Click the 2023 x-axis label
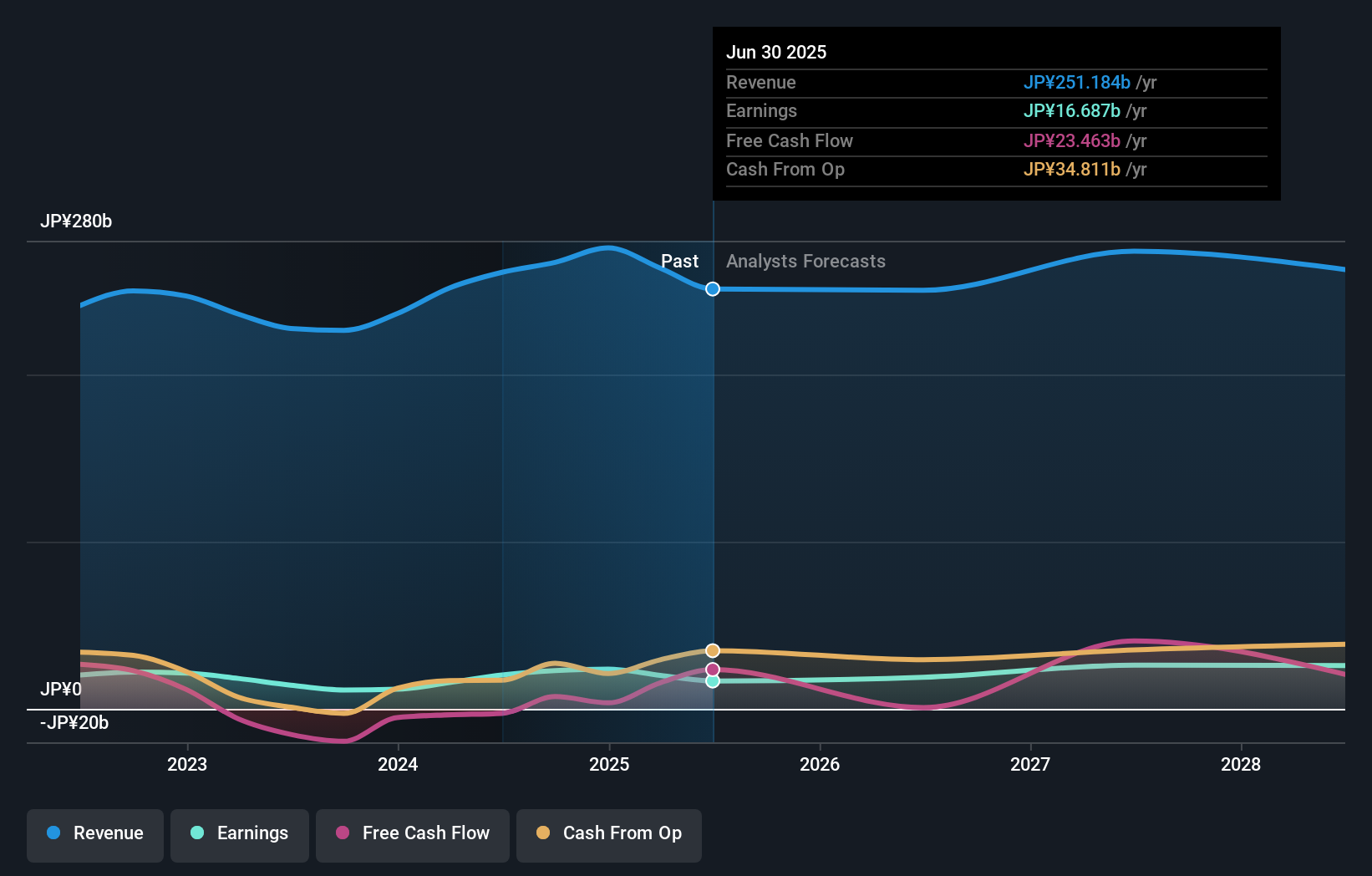The image size is (1372, 876). point(187,764)
